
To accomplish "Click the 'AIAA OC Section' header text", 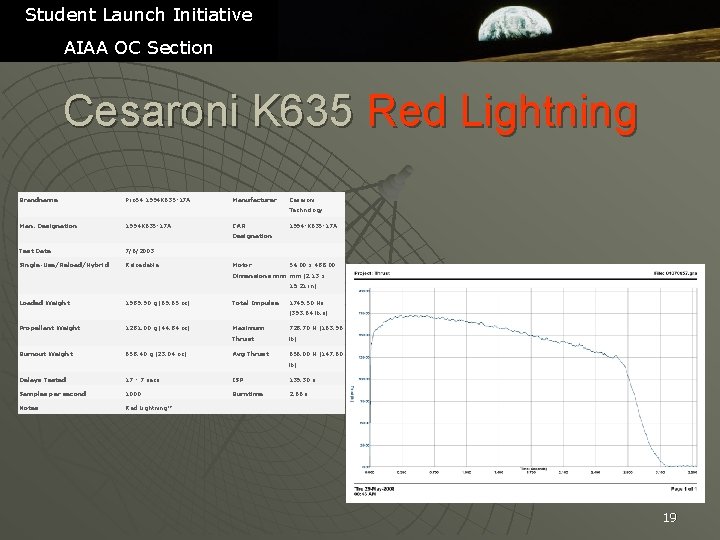I will (x=138, y=48).
